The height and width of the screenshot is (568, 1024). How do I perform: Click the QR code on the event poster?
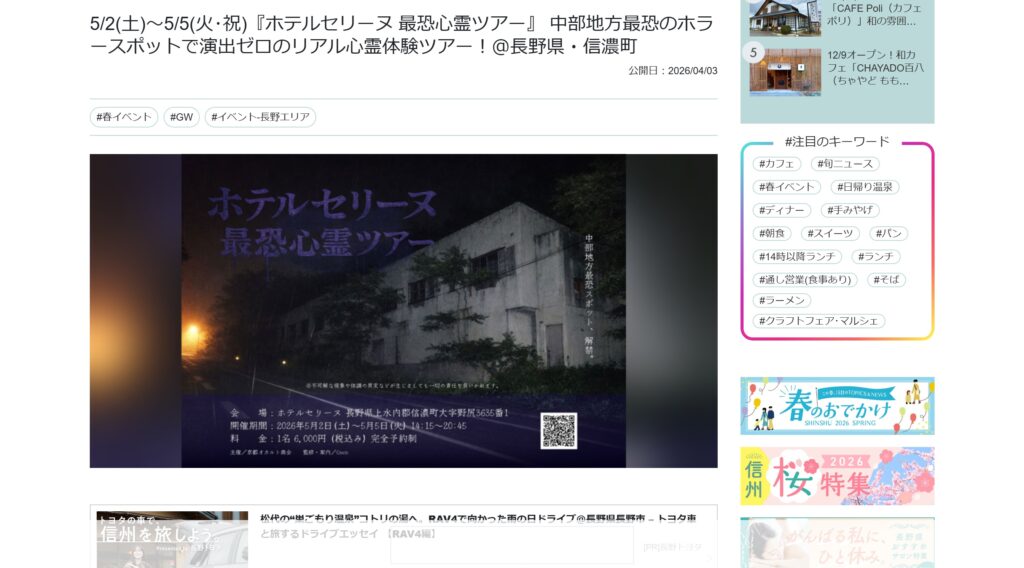(x=559, y=430)
